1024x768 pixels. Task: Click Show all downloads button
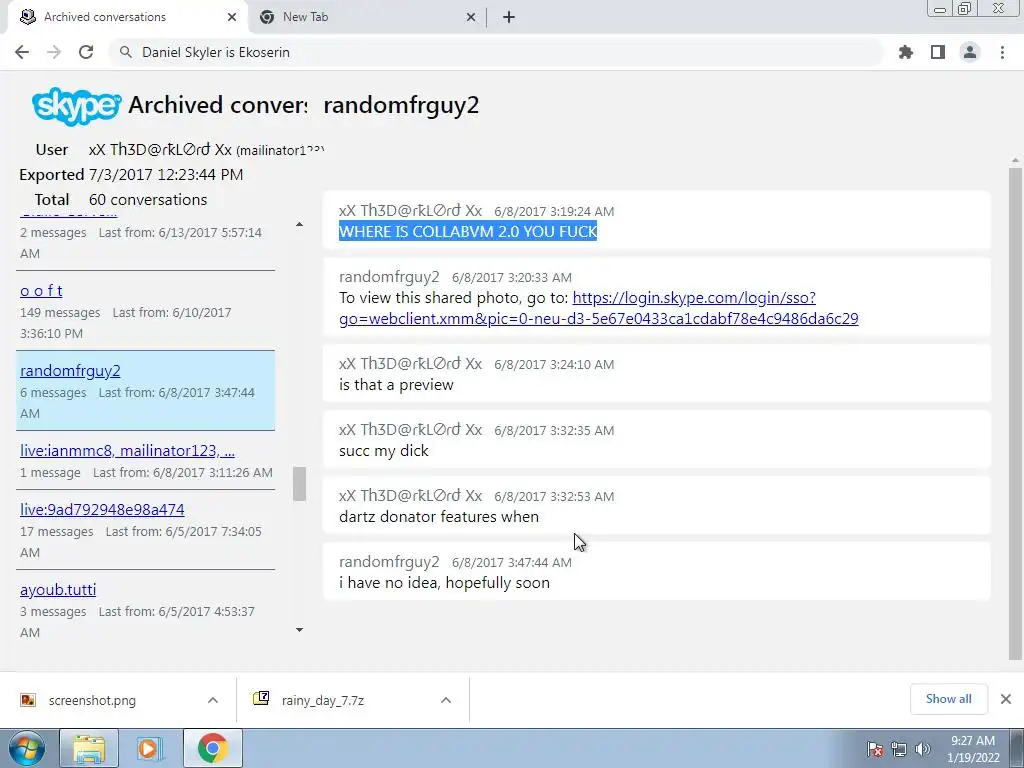coord(948,699)
